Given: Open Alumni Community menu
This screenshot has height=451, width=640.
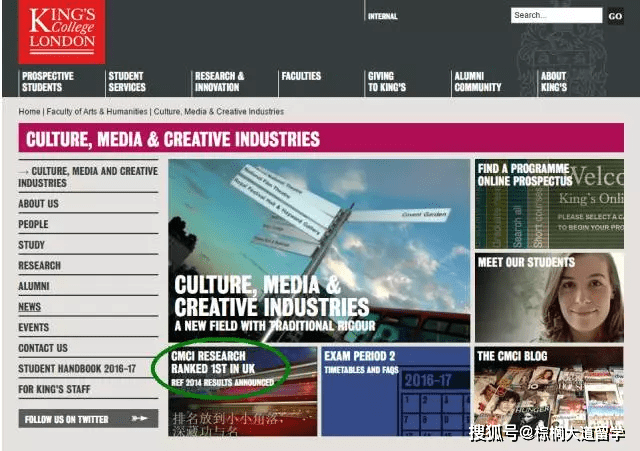Looking at the screenshot, I should click(x=478, y=82).
